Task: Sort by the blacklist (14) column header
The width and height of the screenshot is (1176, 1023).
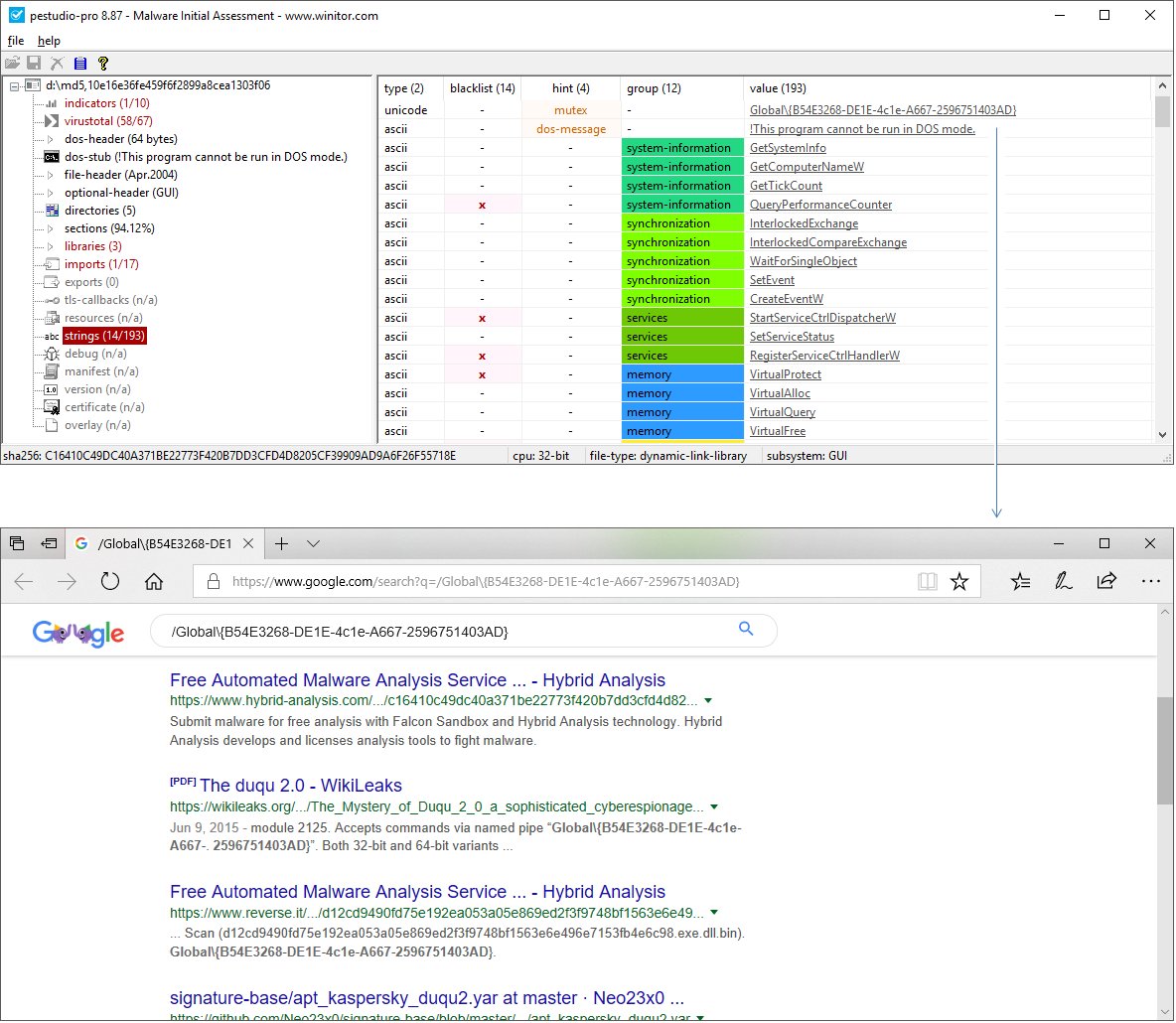Action: coord(483,88)
